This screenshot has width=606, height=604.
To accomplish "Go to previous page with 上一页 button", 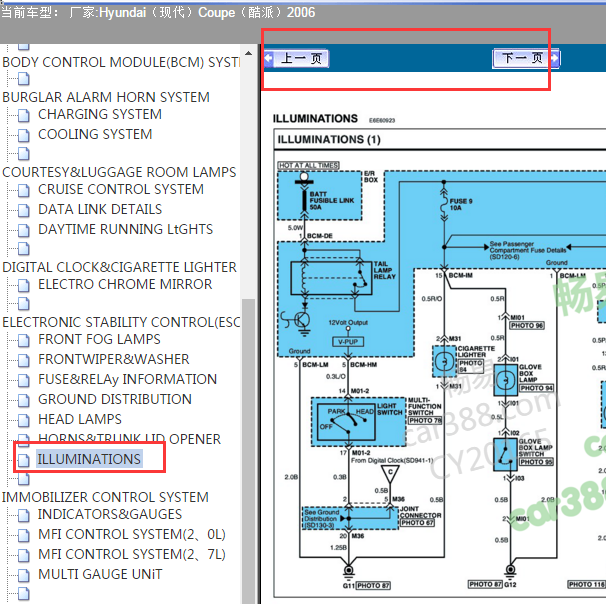I will pos(297,58).
